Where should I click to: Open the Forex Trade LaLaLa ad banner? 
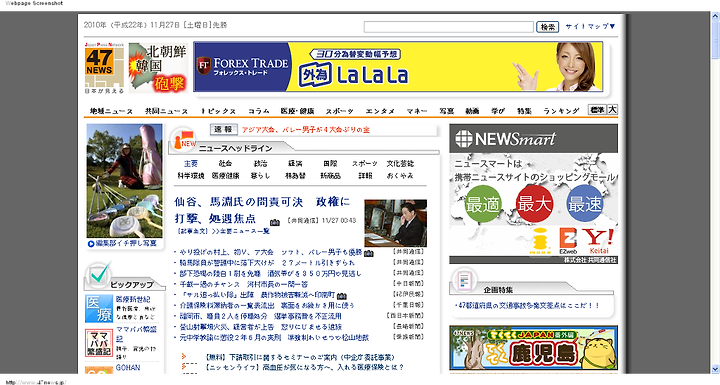(398, 67)
